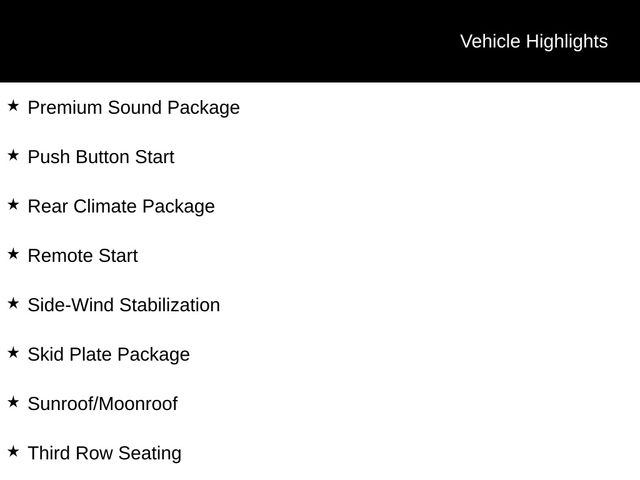Click the Skid Plate Package label
This screenshot has height=480, width=640.
click(109, 355)
